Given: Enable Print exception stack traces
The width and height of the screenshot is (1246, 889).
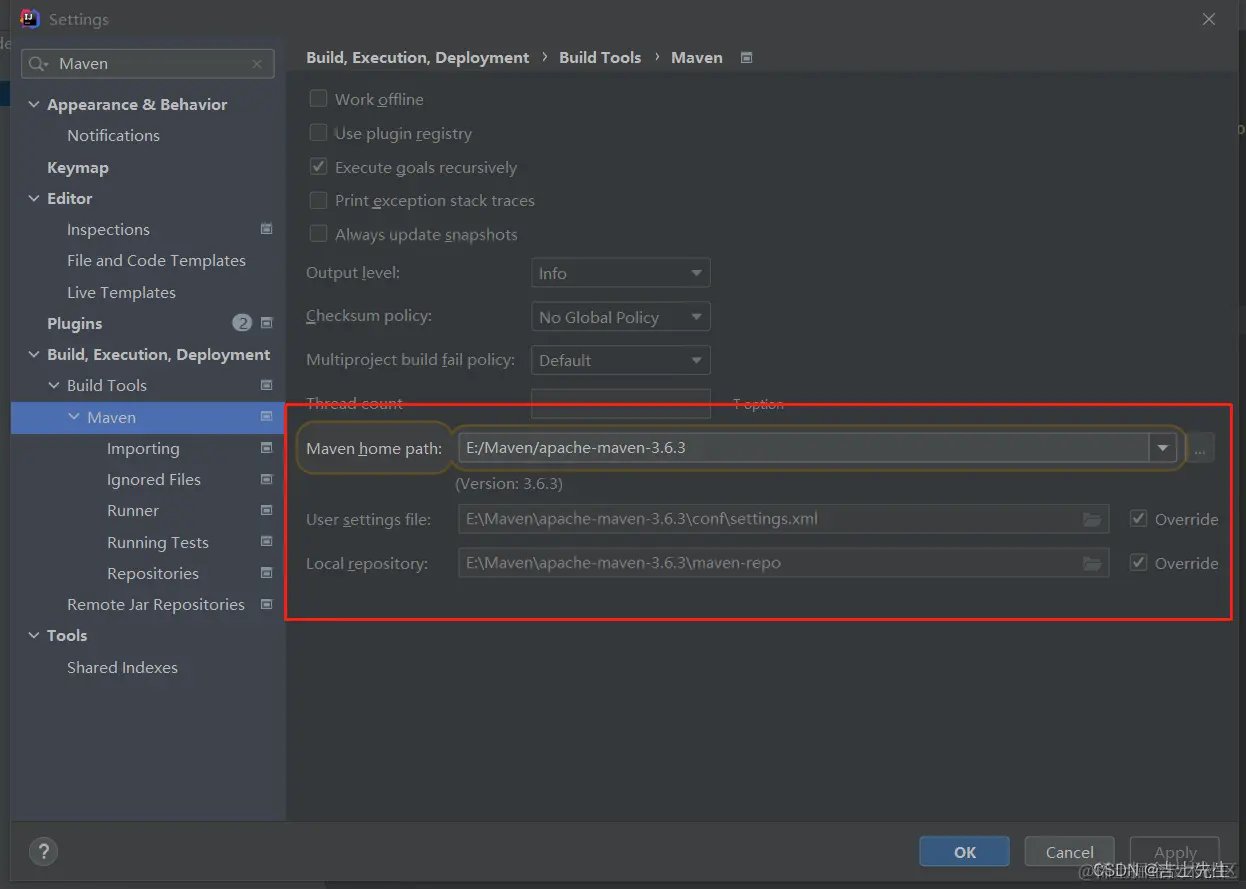Looking at the screenshot, I should [x=318, y=200].
